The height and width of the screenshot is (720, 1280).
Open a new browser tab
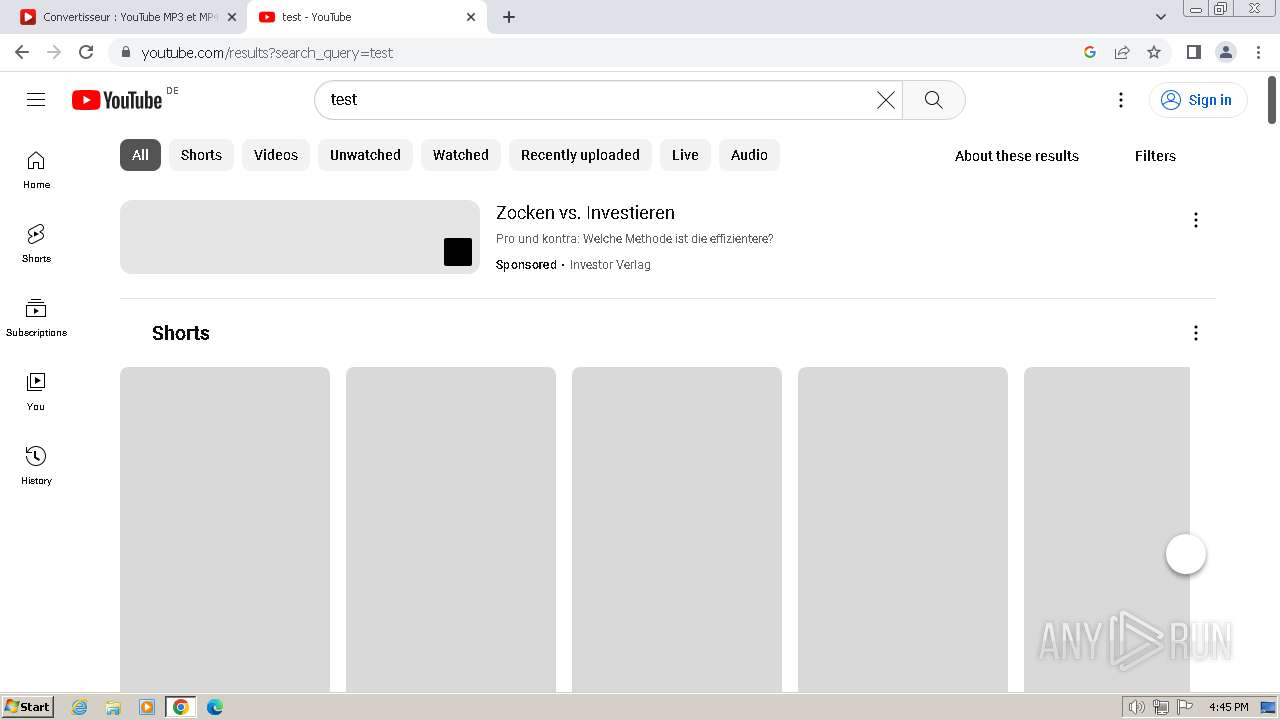[x=509, y=17]
